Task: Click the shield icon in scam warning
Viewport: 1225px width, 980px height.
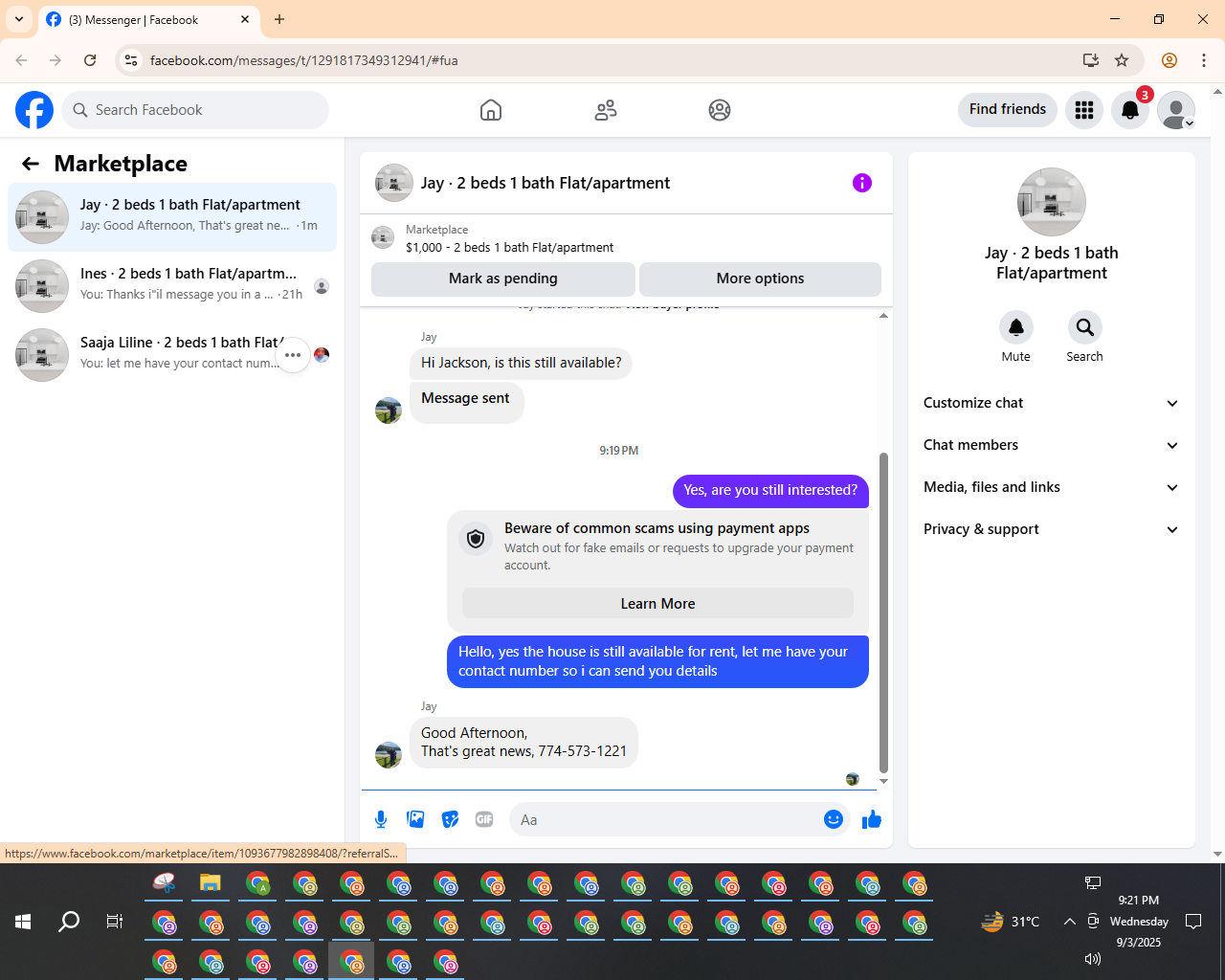Action: 476,539
